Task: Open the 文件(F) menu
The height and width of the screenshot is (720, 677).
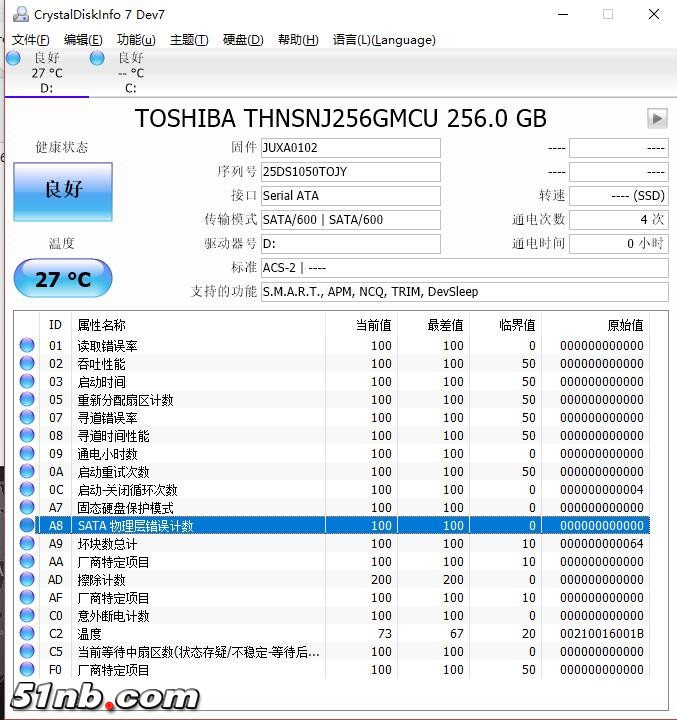Action: click(30, 40)
